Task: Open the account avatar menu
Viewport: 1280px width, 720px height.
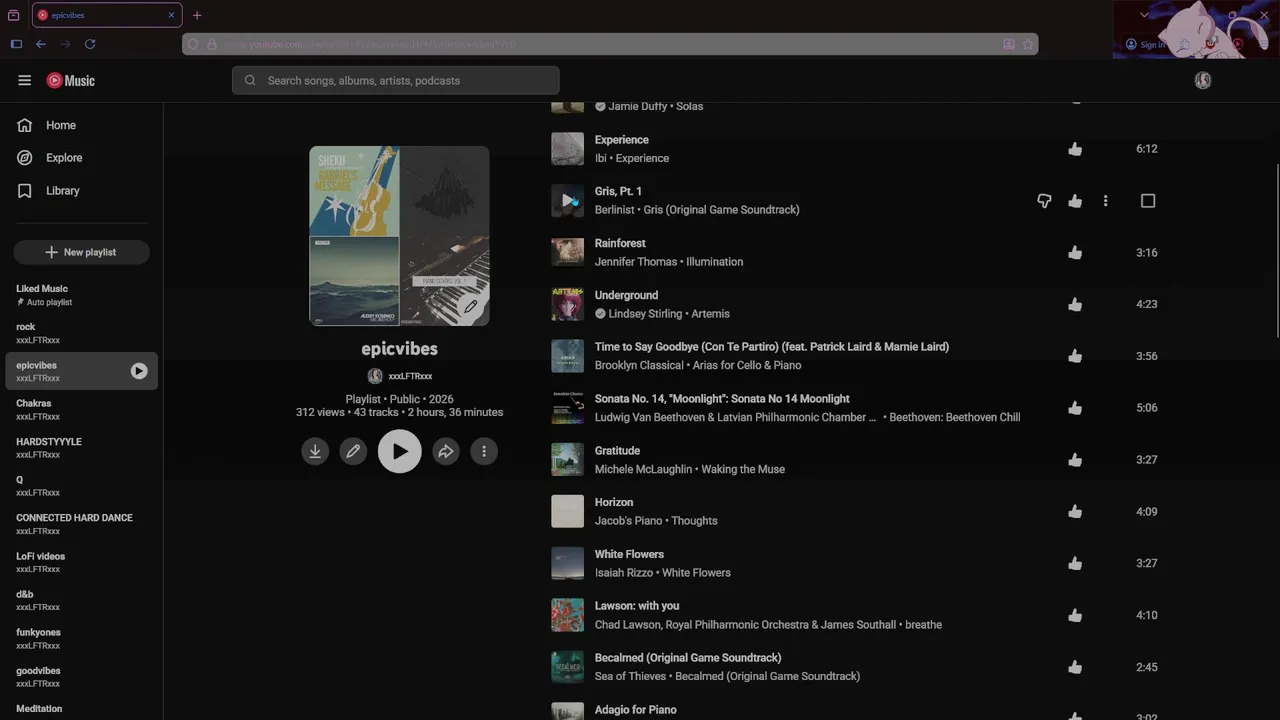Action: point(1203,81)
